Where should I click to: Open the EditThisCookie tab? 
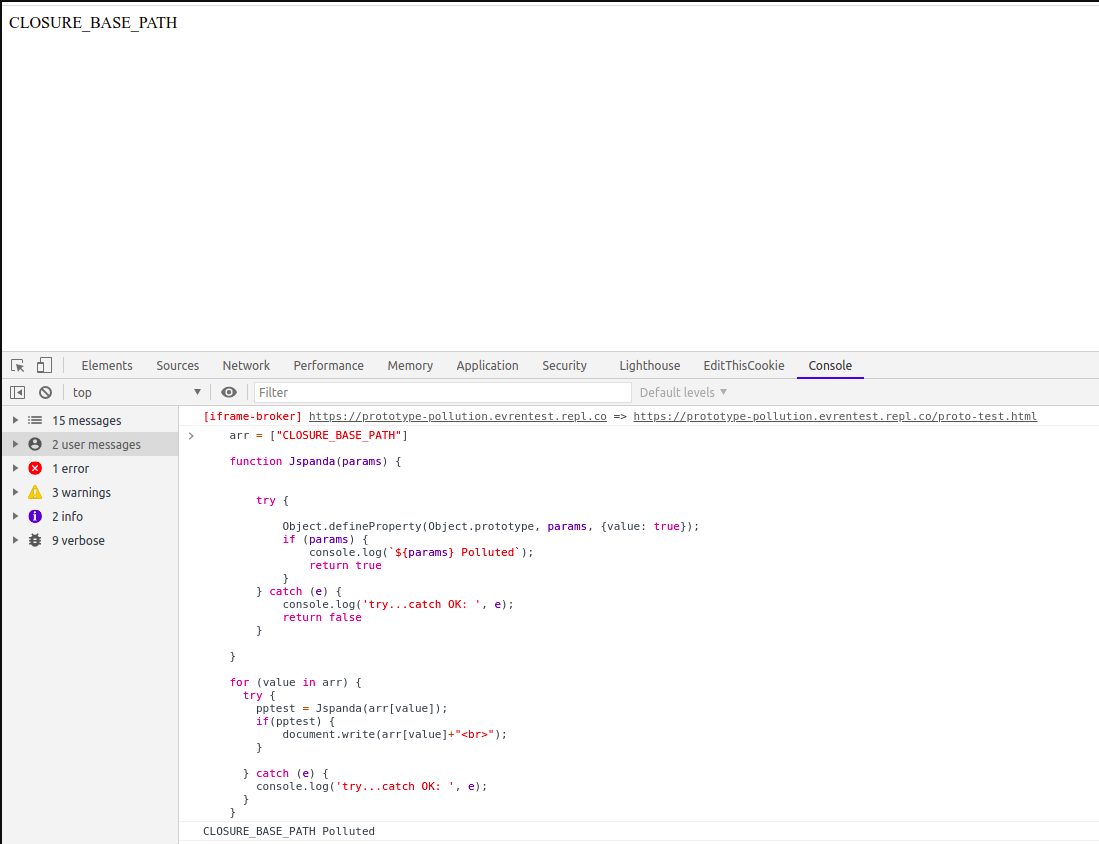743,366
